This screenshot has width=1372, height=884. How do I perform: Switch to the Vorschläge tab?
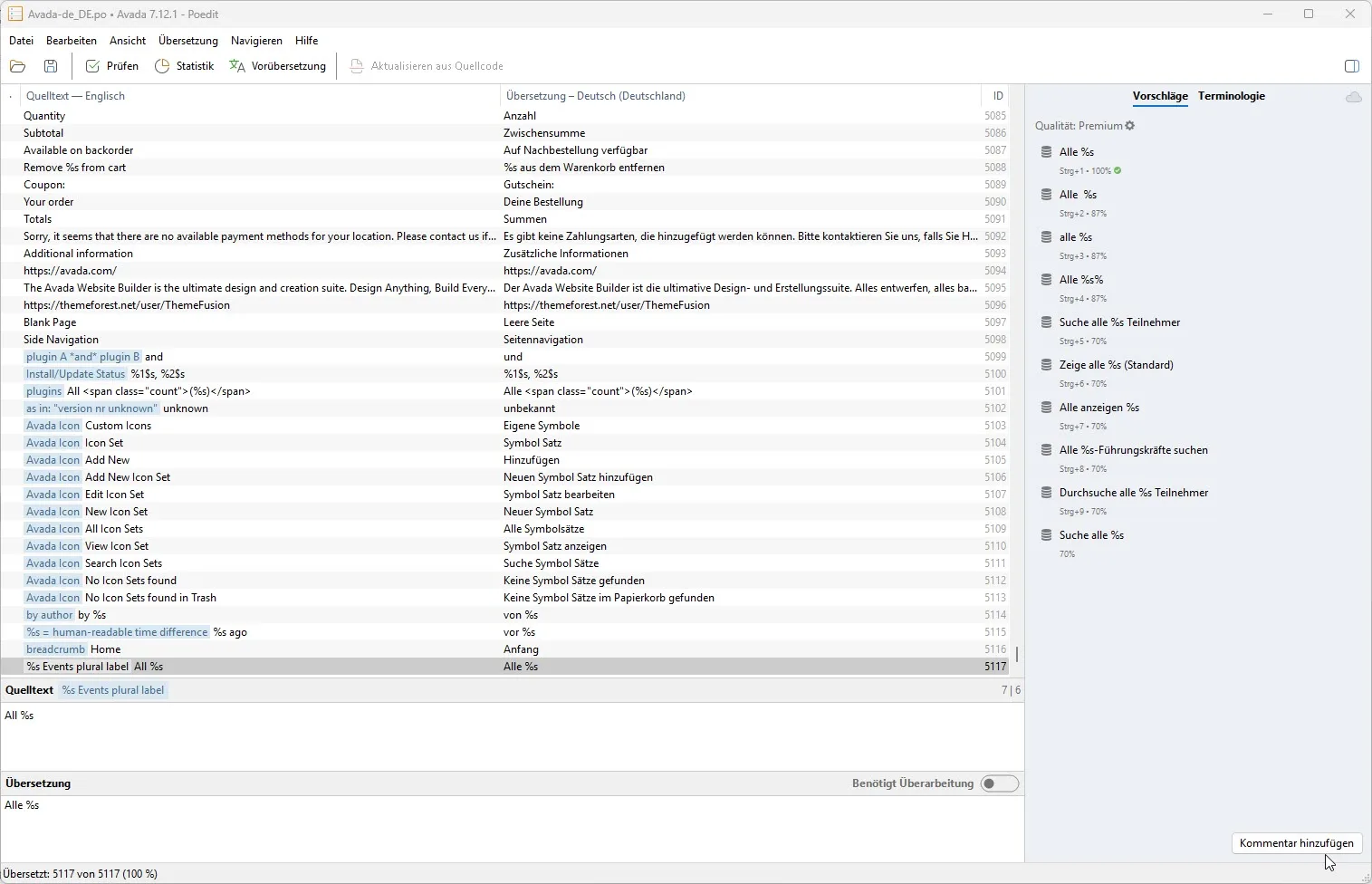1160,96
